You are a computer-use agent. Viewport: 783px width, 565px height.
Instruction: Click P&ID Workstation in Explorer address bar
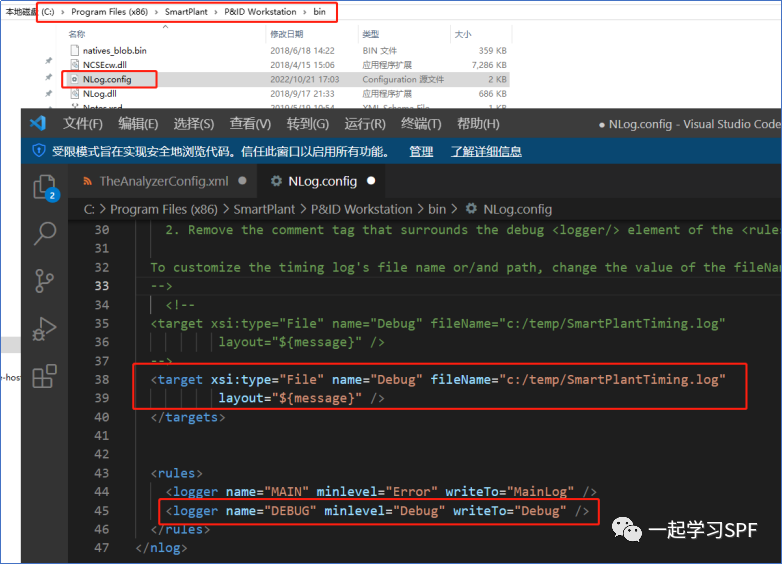[x=260, y=11]
